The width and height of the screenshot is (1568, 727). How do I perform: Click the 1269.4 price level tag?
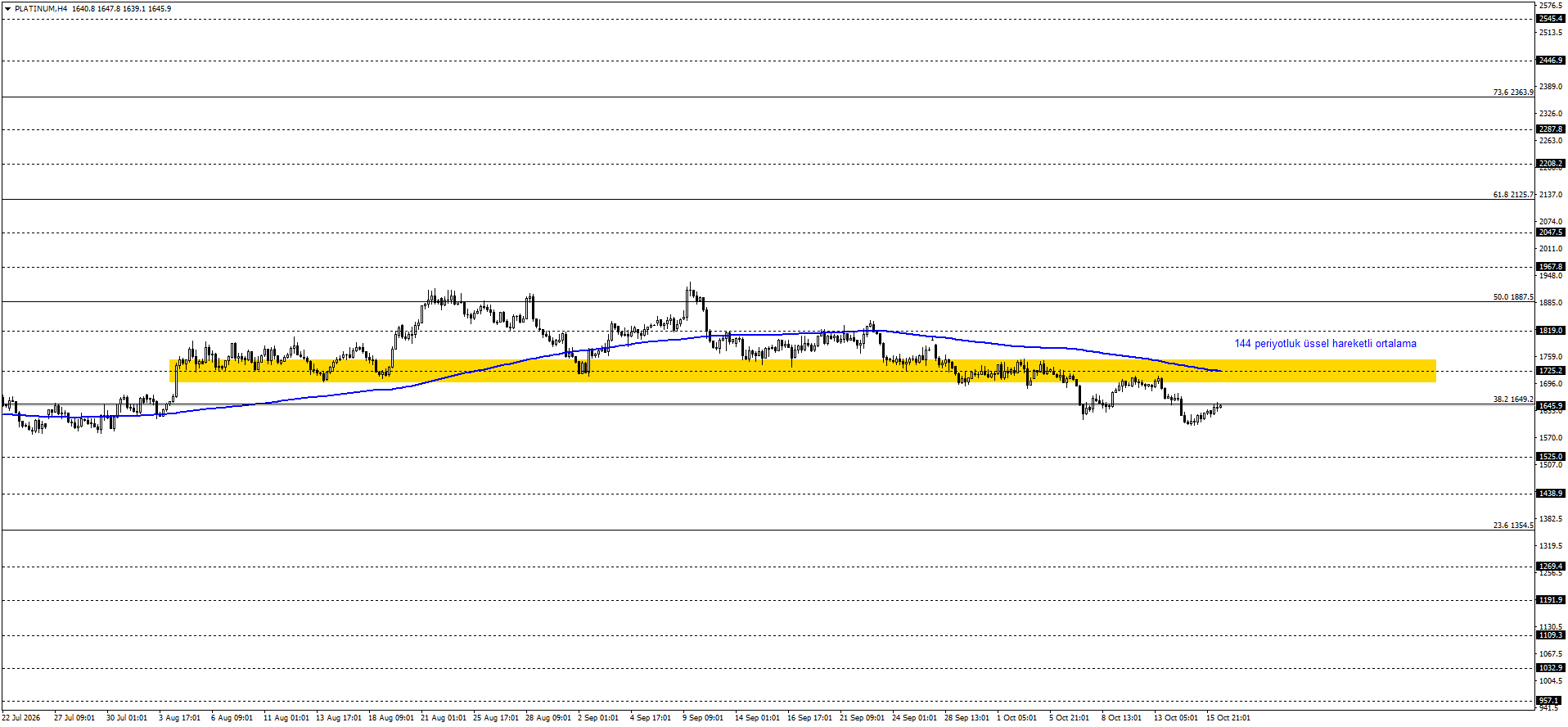1551,567
